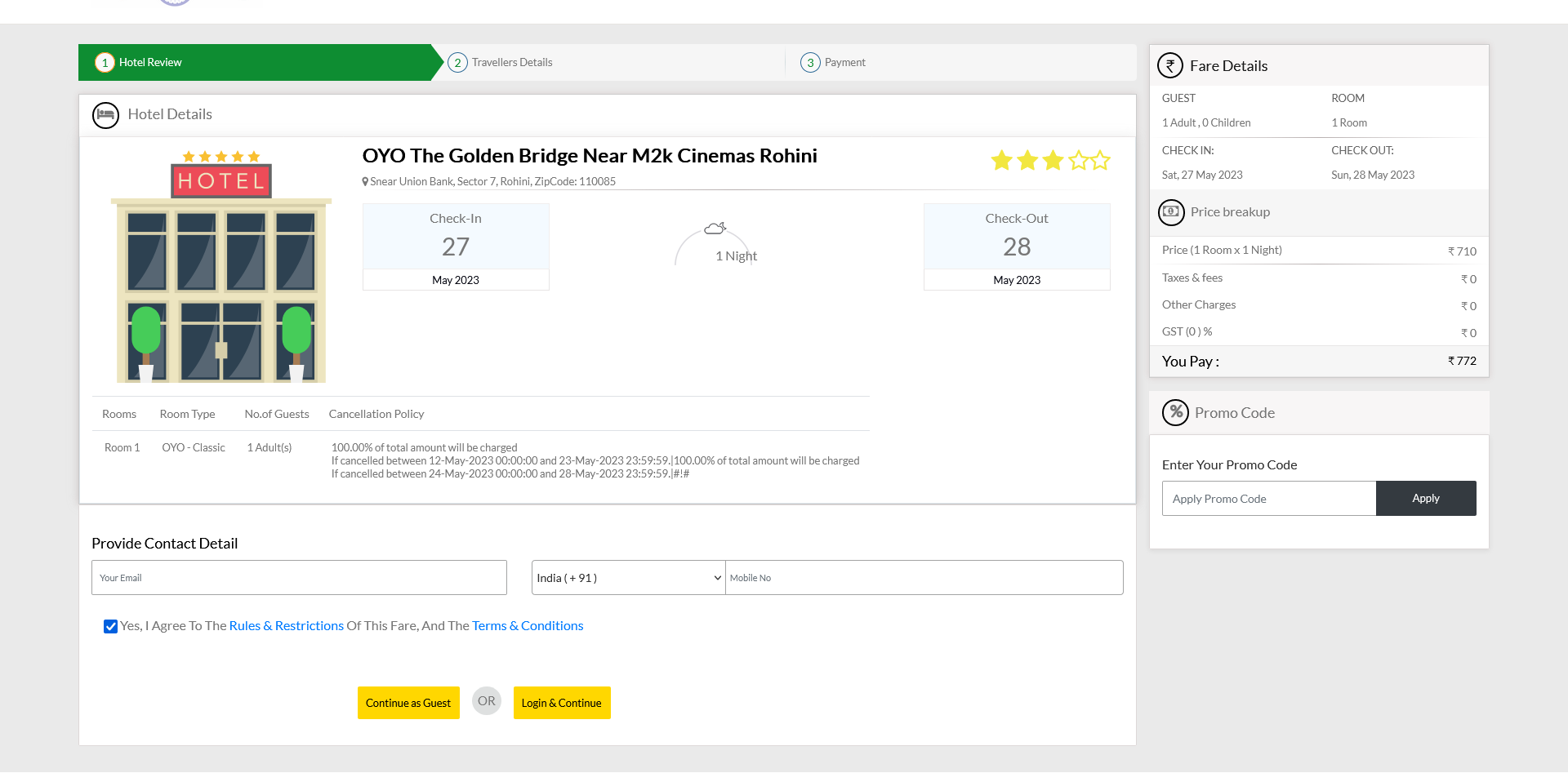Open Terms & Conditions link
1568x773 pixels.
pos(528,626)
